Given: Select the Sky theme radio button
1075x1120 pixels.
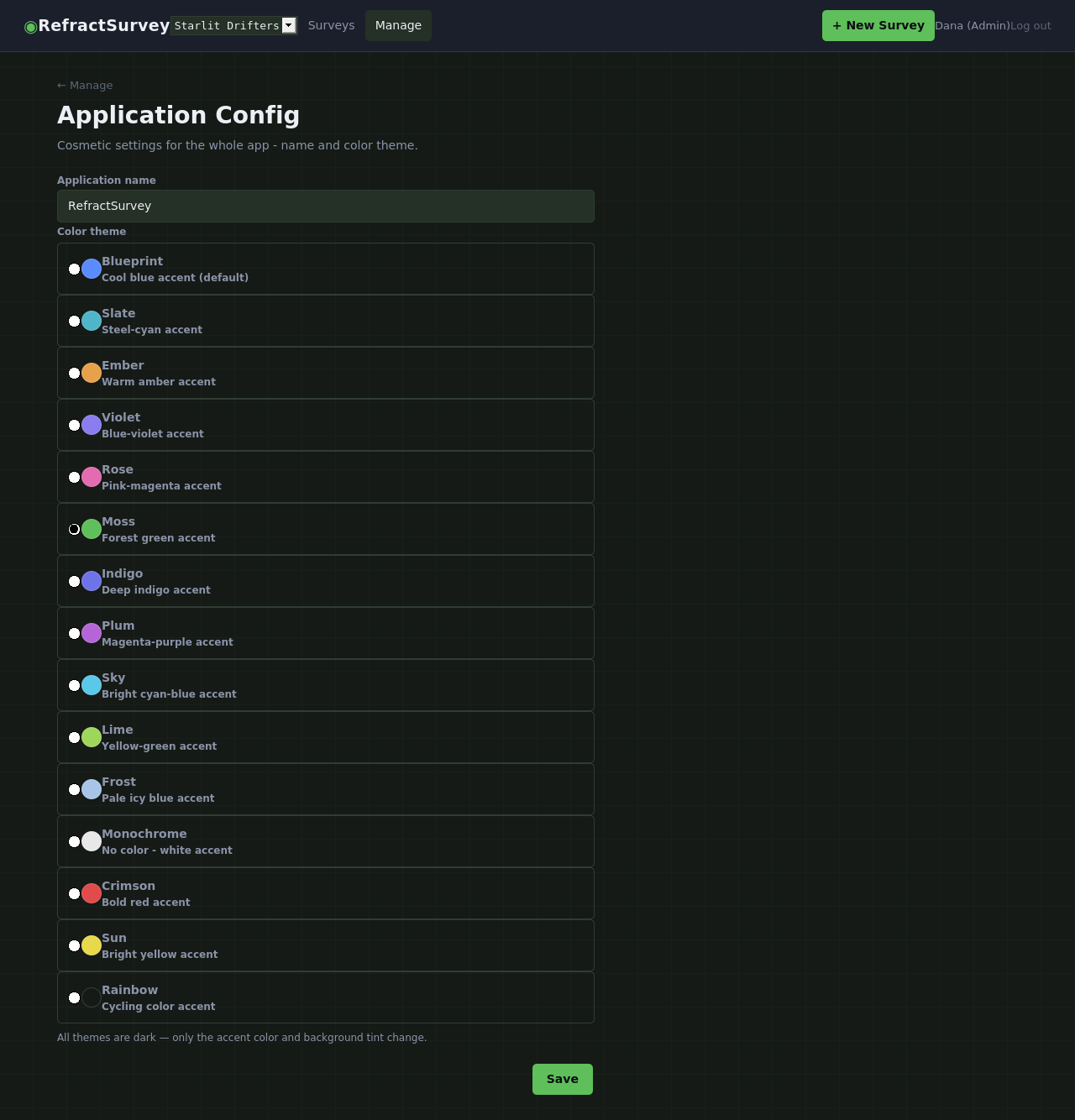Looking at the screenshot, I should [74, 685].
